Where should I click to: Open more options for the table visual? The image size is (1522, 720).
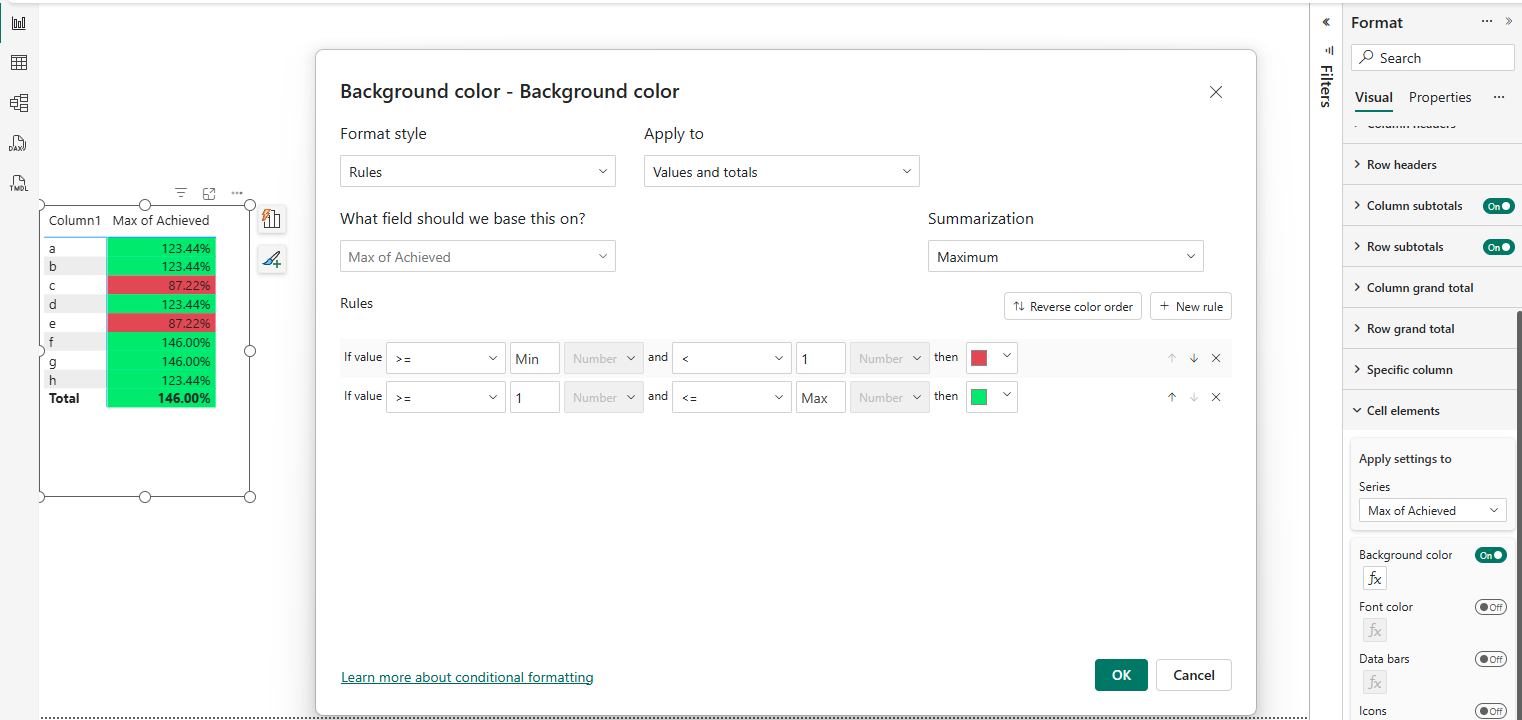tap(237, 193)
